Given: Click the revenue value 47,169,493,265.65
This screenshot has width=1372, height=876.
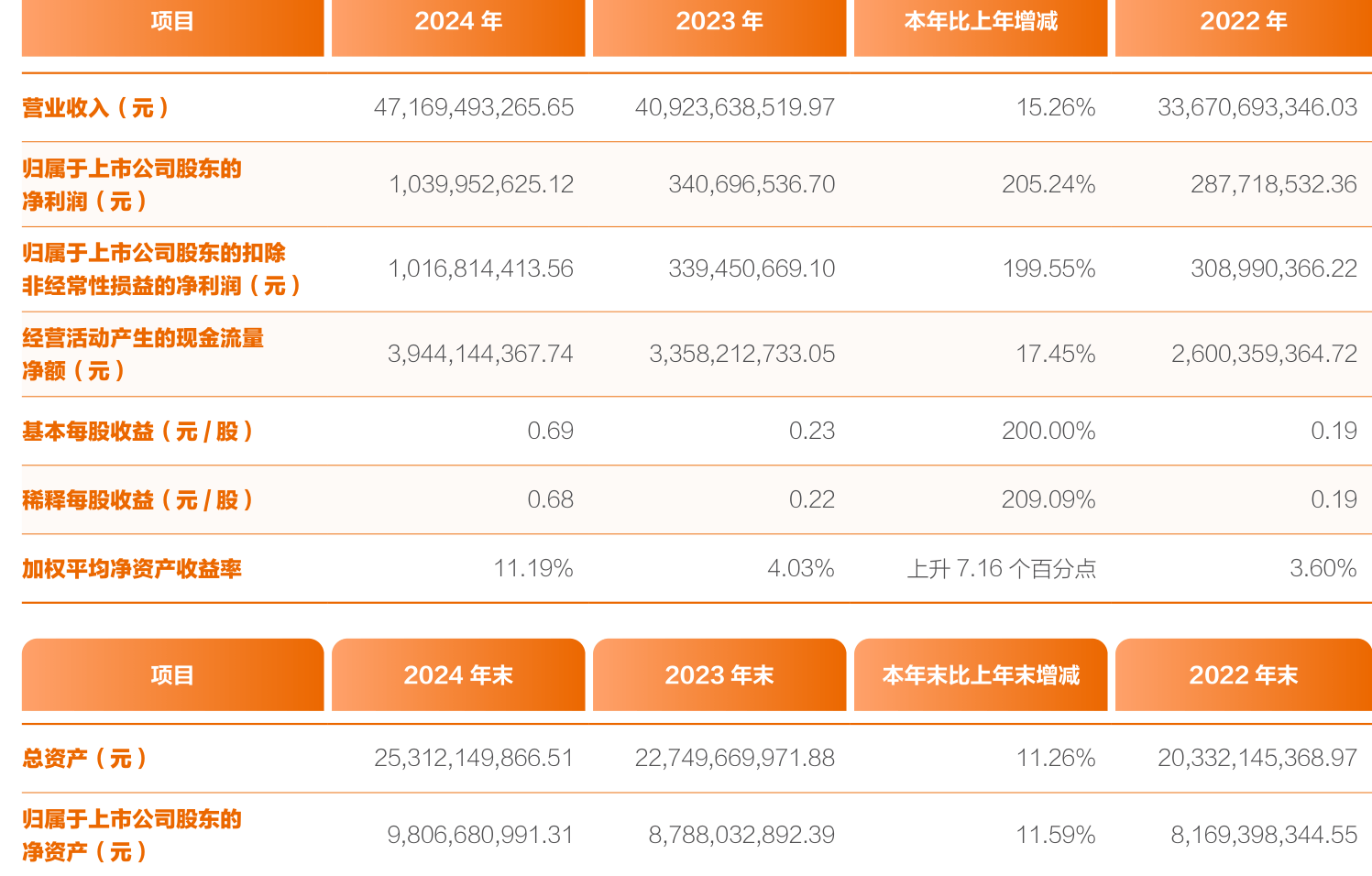Looking at the screenshot, I should click(473, 106).
